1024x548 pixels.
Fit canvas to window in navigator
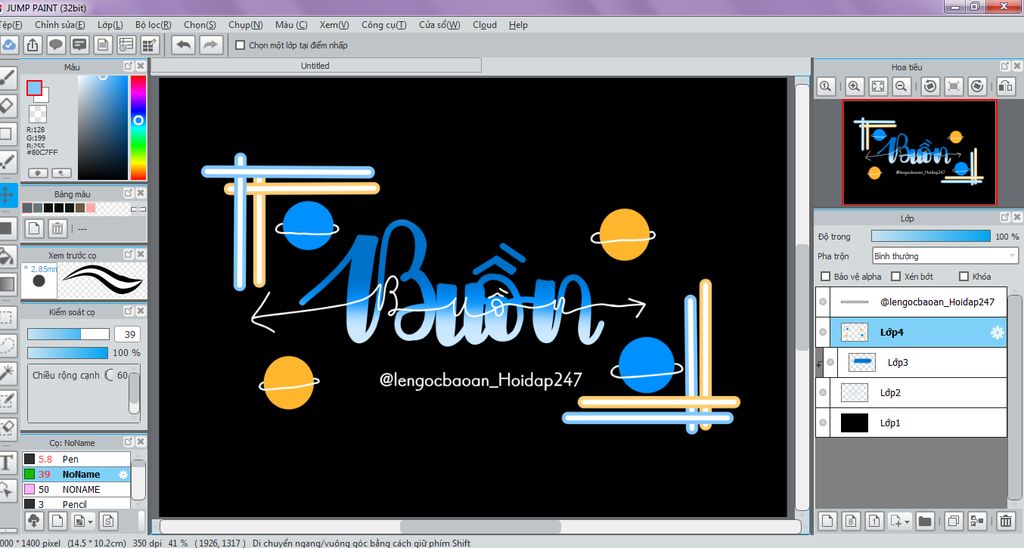point(878,86)
